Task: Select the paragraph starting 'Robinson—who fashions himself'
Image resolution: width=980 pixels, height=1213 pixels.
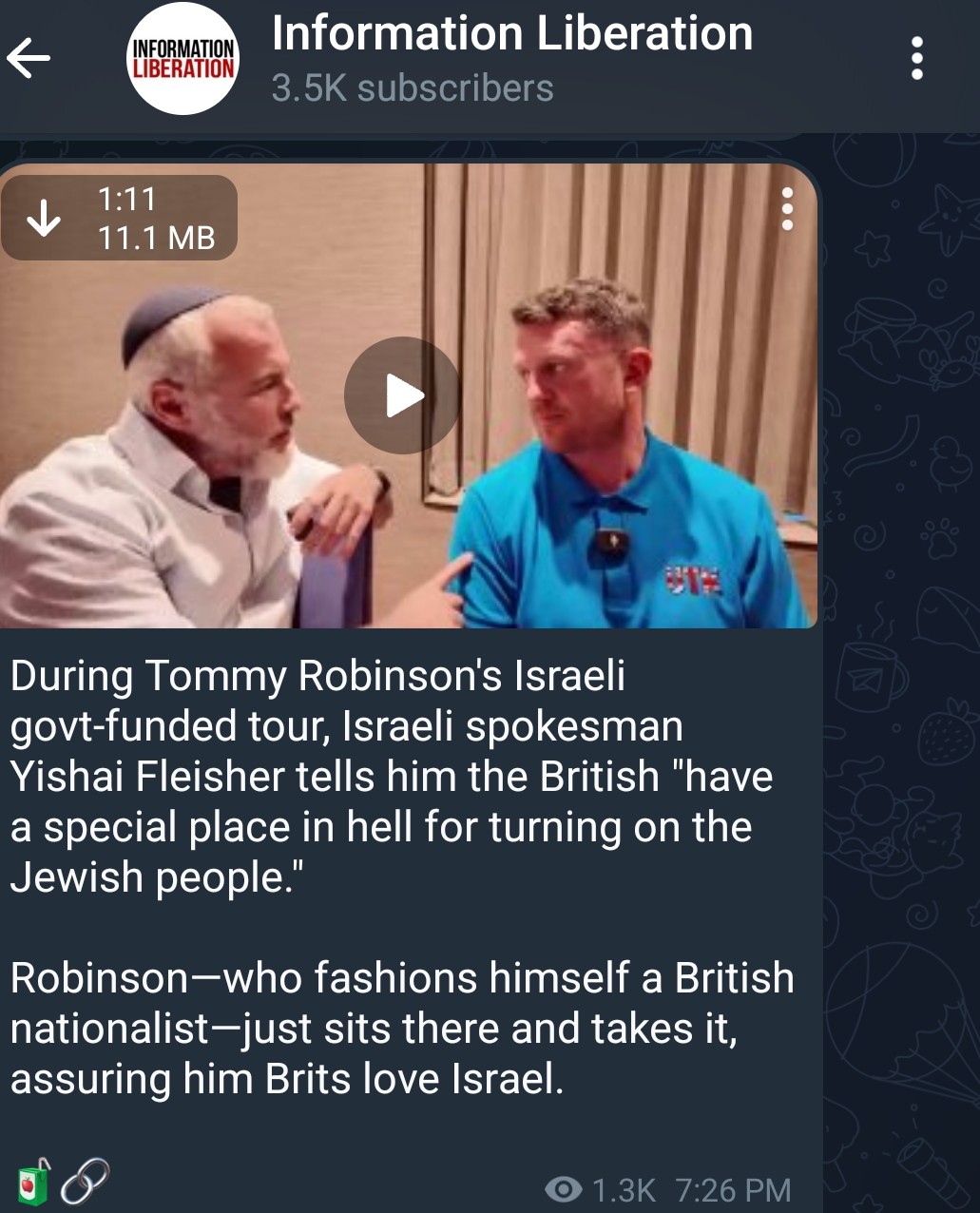Action: pos(402,1029)
